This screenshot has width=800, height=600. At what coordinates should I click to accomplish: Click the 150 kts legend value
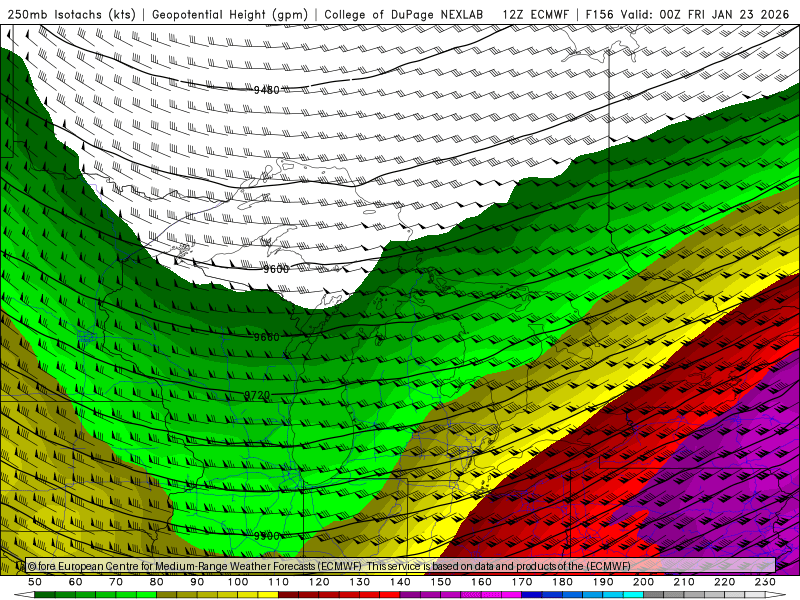click(440, 582)
